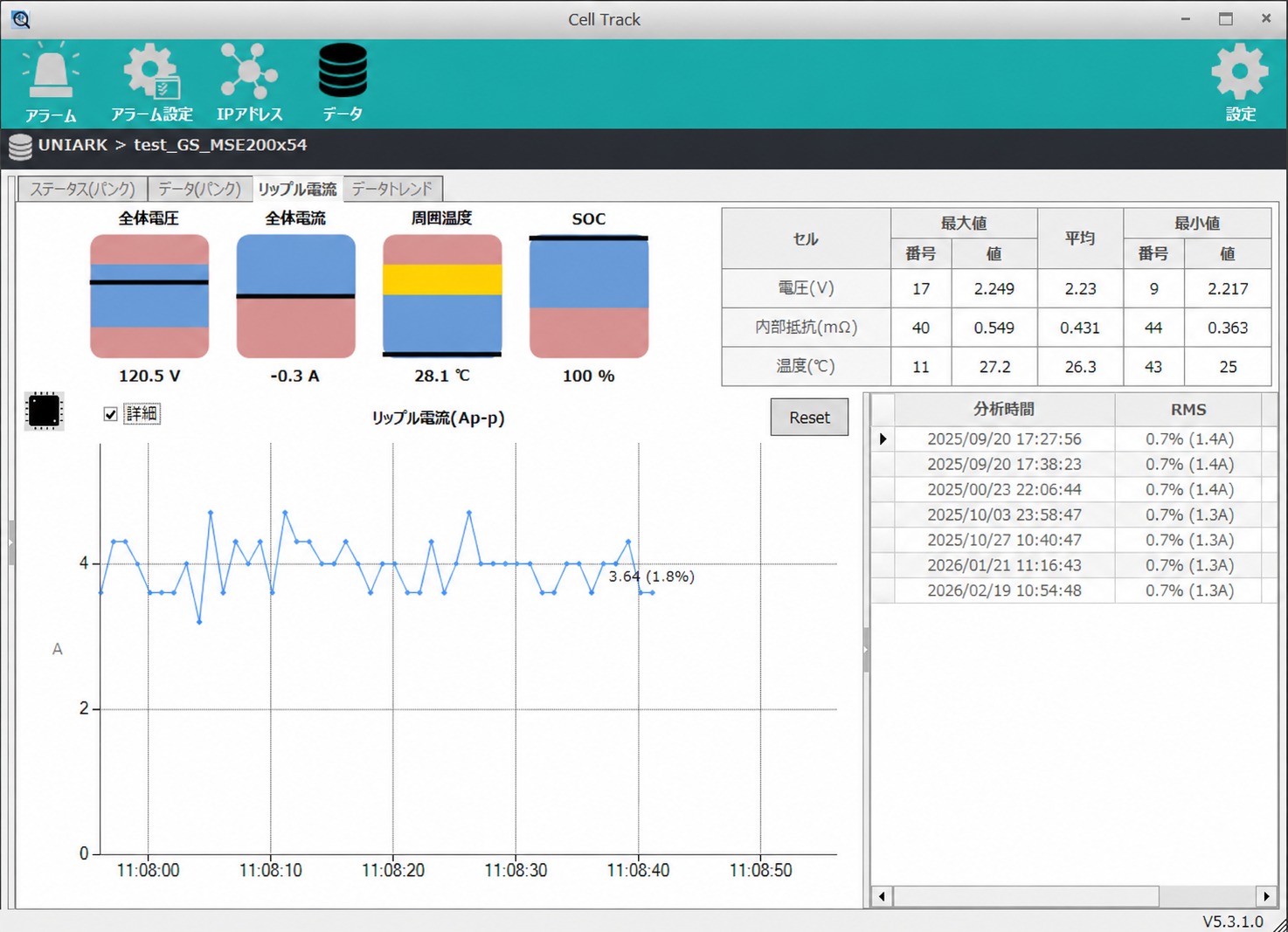
Task: Open アラーム設定 alarm settings
Action: (152, 82)
